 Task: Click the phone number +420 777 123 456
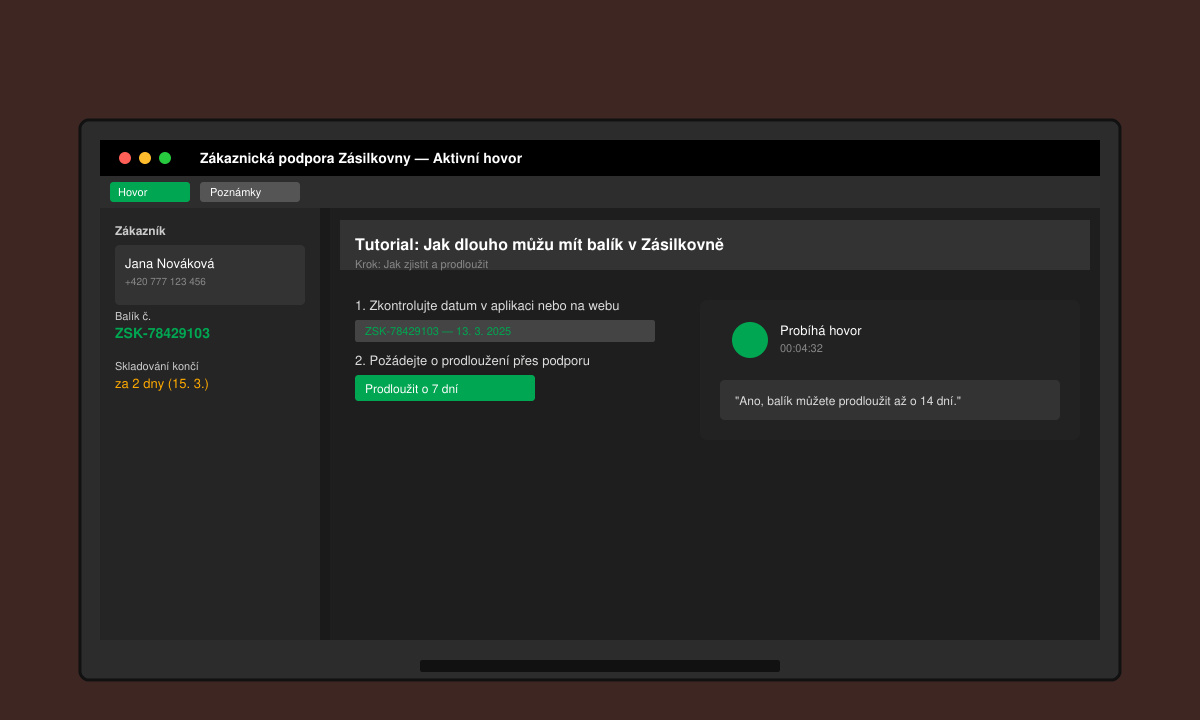165,282
